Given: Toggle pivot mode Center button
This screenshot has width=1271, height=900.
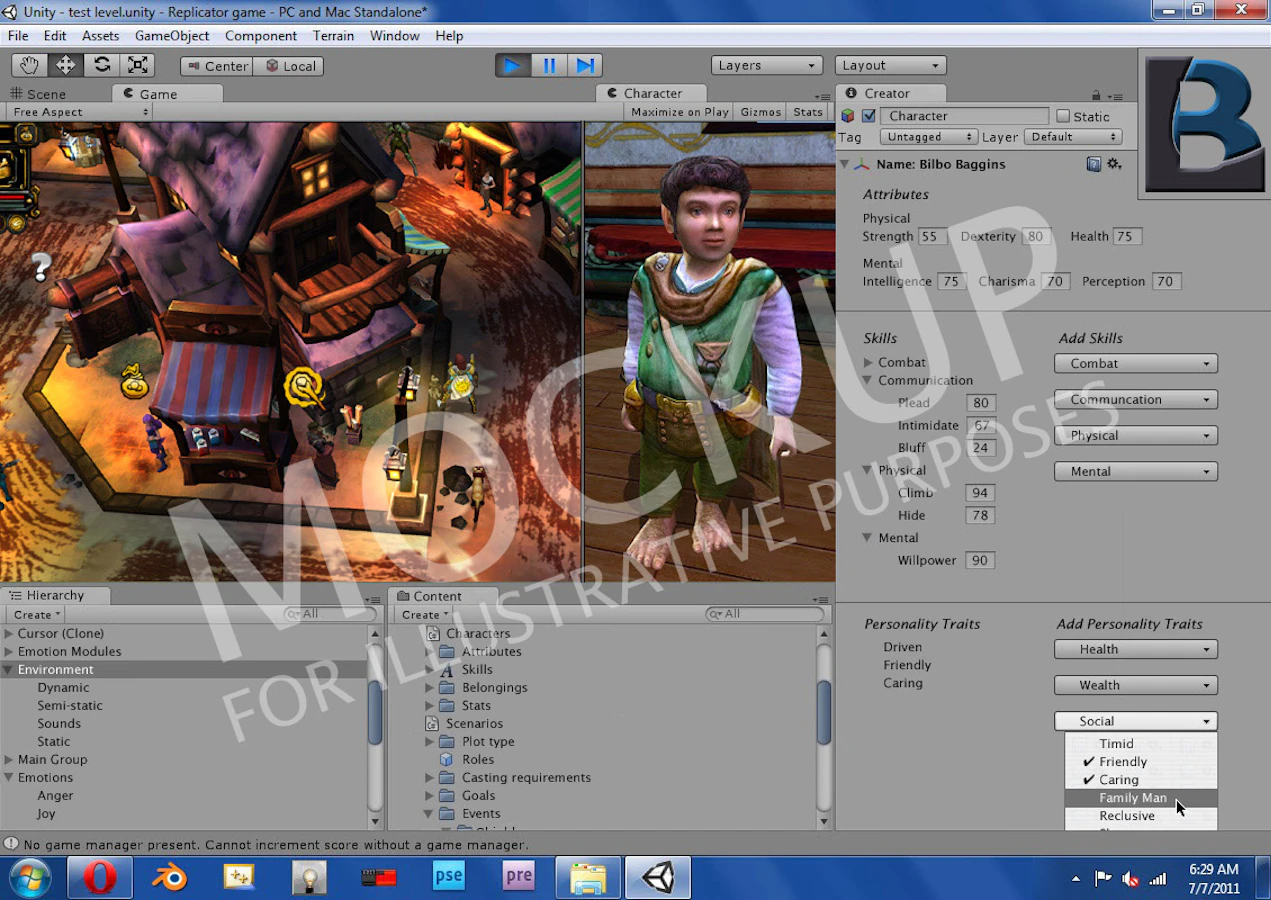Looking at the screenshot, I should 217,66.
